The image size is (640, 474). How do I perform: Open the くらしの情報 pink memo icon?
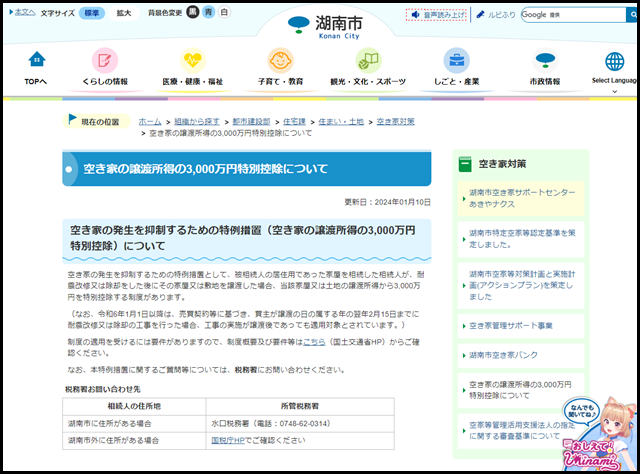coord(105,60)
